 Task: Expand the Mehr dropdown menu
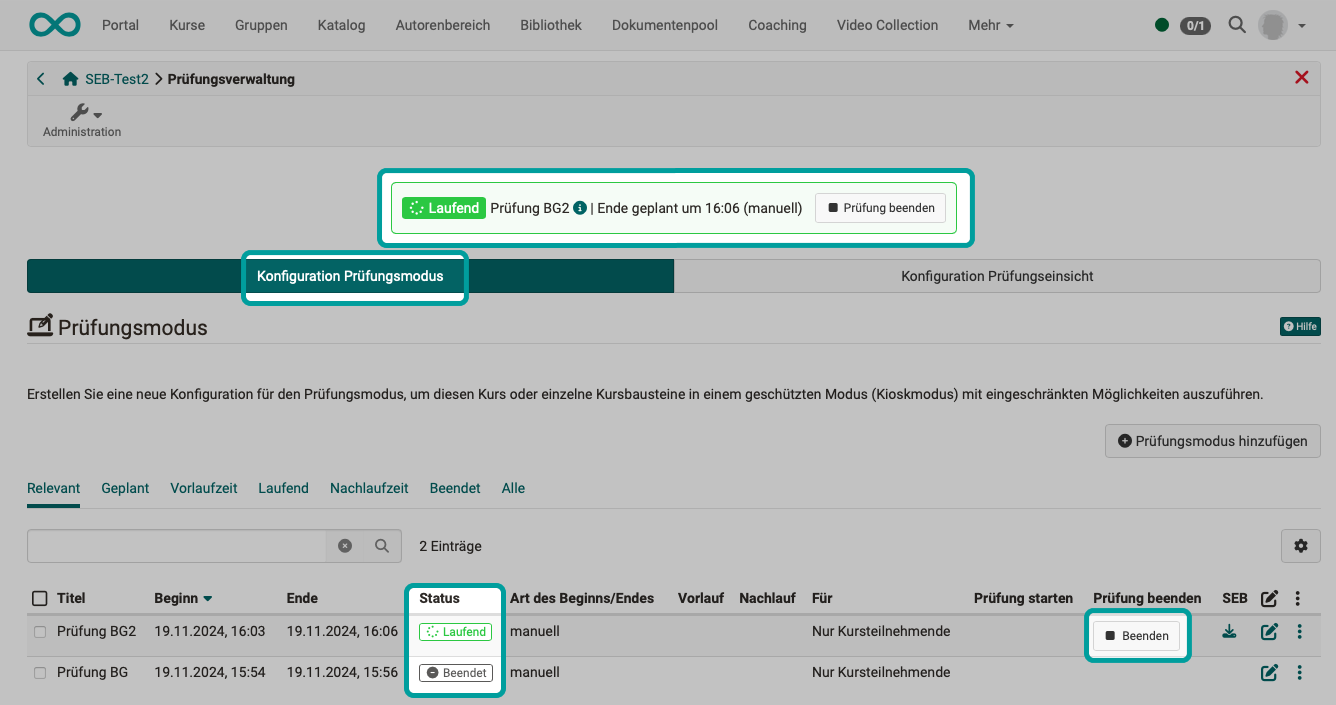tap(990, 25)
